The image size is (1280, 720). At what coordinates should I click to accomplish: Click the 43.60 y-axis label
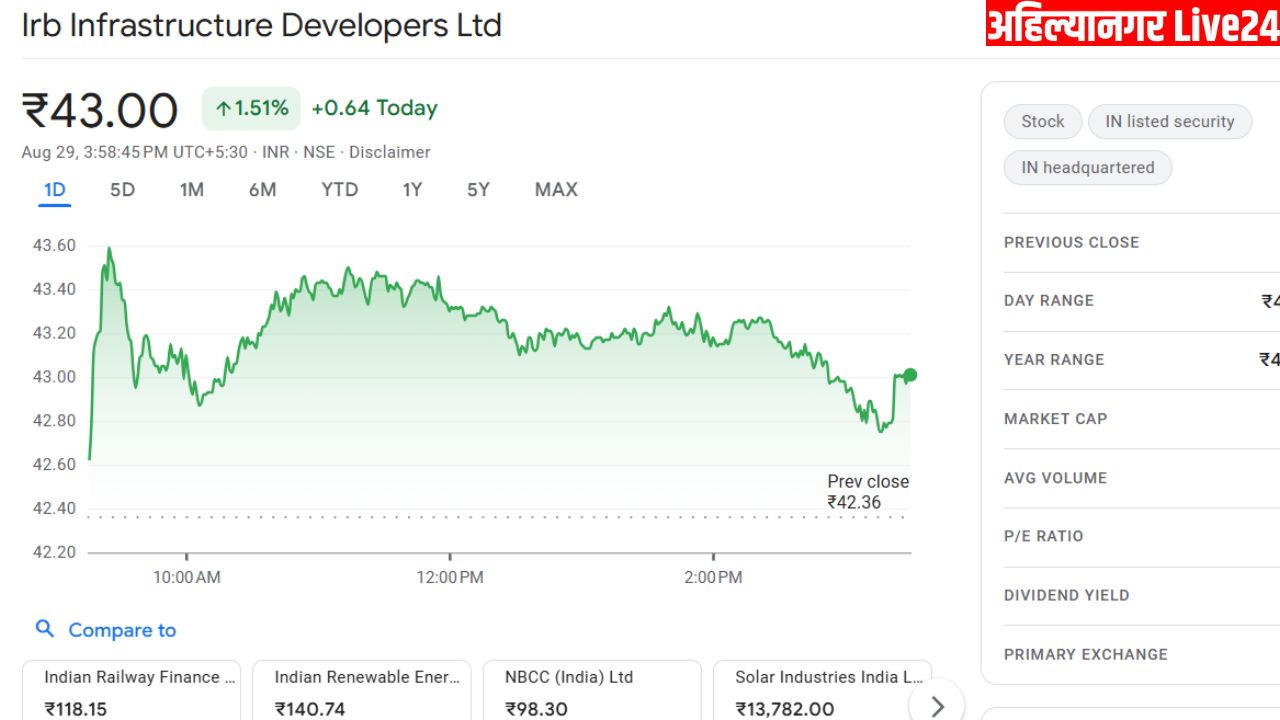tap(54, 245)
